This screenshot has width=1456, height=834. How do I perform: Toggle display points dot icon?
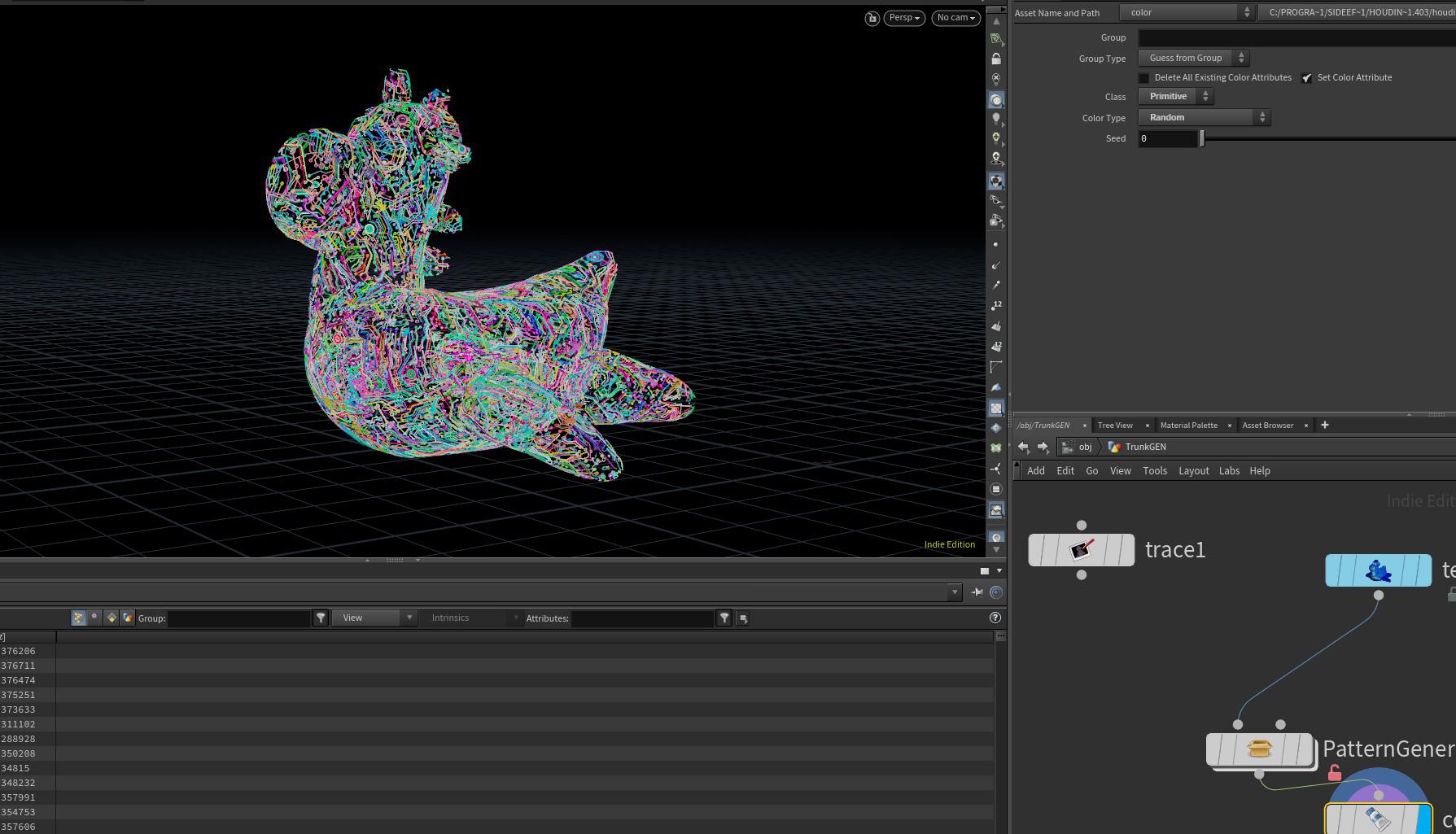995,244
